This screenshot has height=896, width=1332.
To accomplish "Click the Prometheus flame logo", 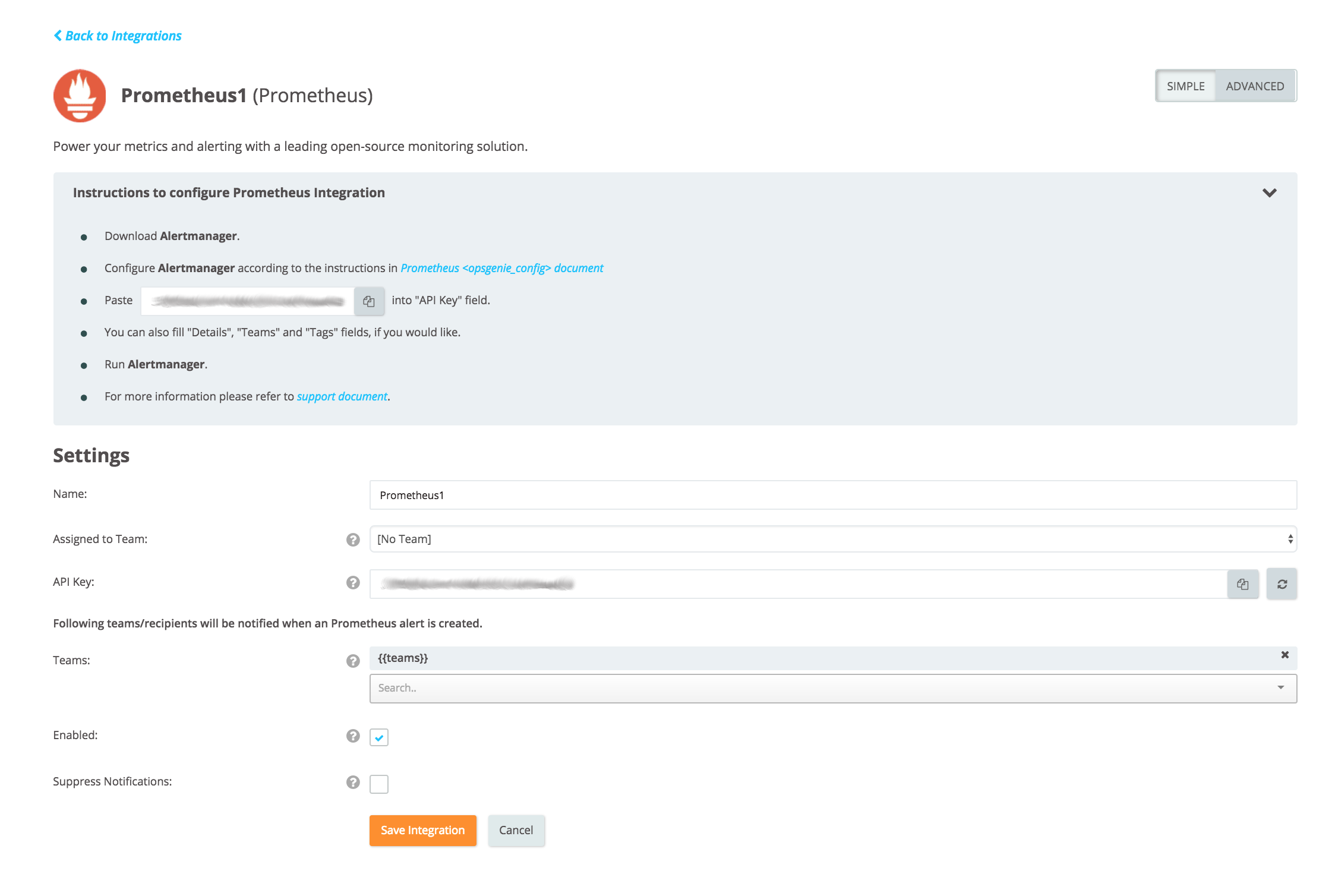I will (80, 96).
